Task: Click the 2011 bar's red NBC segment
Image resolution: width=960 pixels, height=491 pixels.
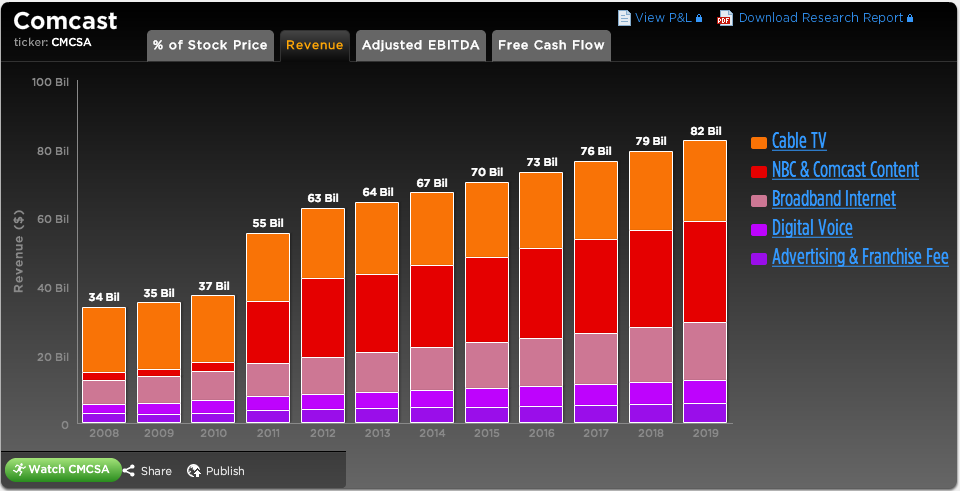Action: point(267,332)
